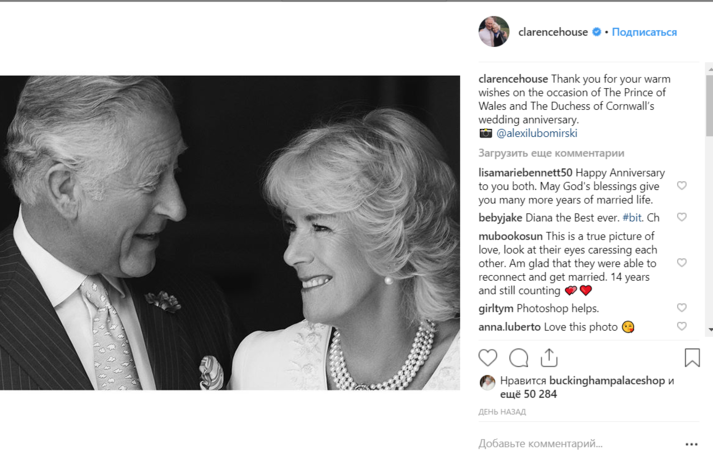The image size is (713, 462).
Task: Like the post with heart icon
Action: [x=488, y=358]
